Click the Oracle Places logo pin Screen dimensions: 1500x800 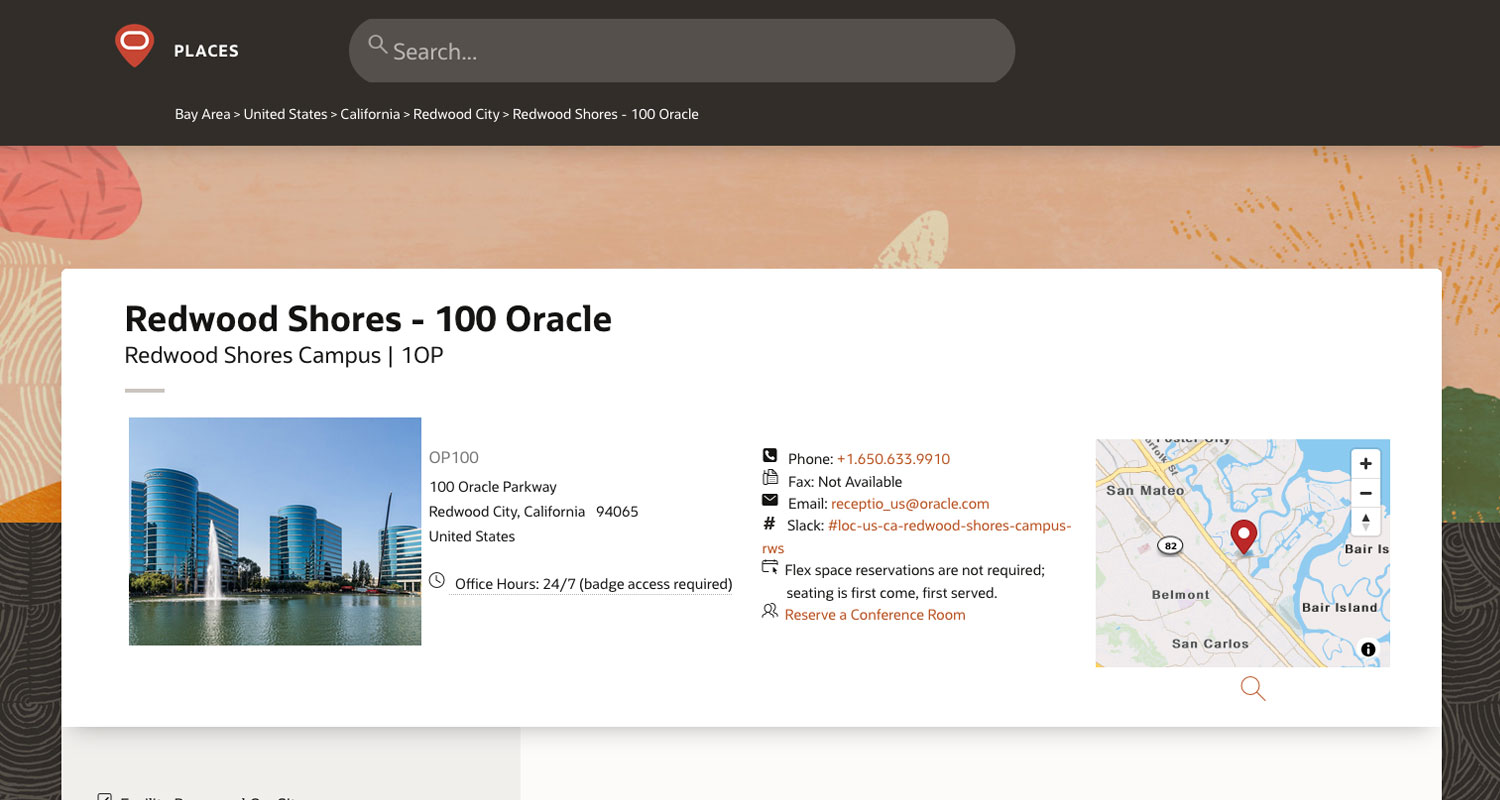click(x=134, y=45)
